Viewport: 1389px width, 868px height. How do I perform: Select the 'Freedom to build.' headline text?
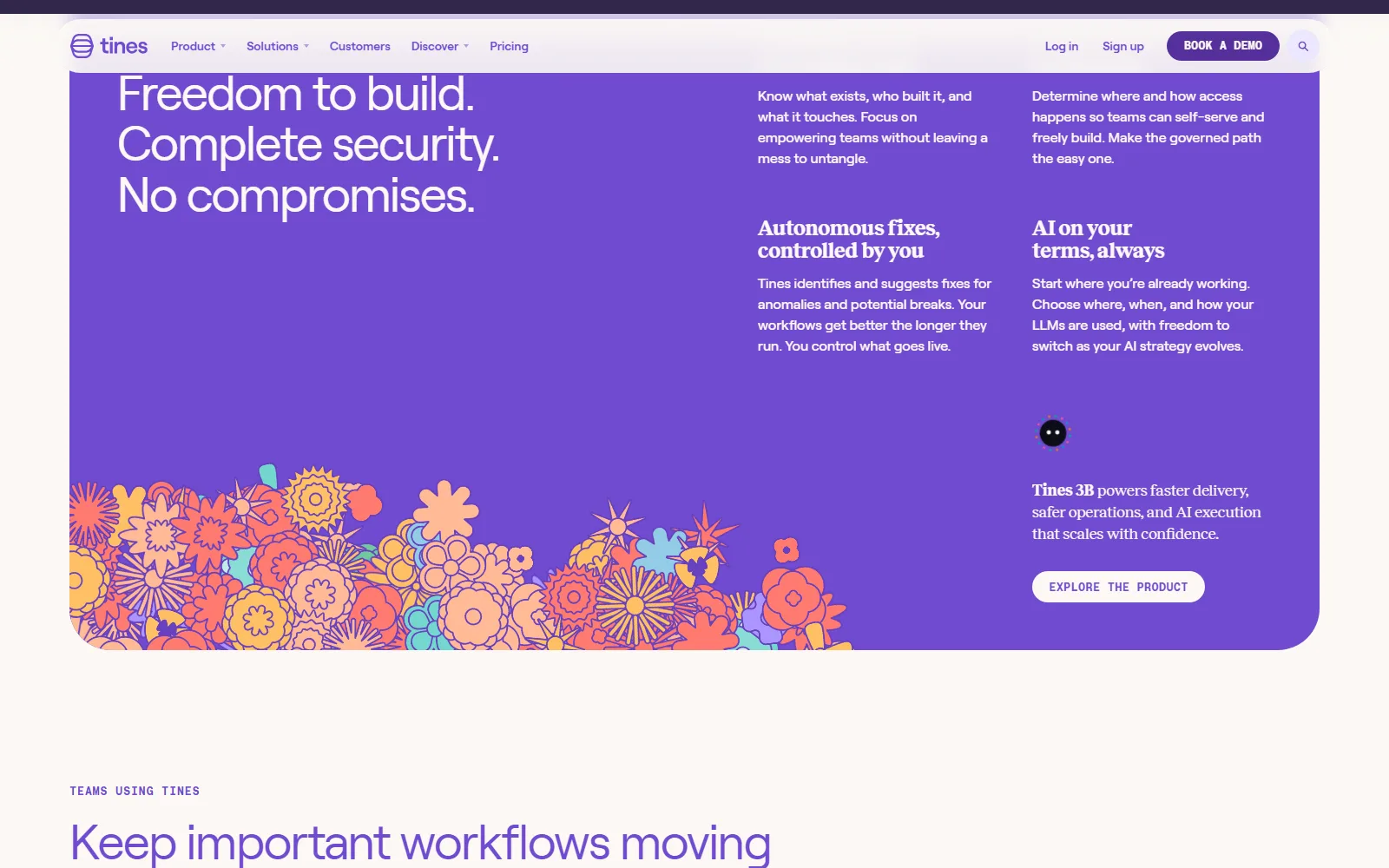click(296, 94)
